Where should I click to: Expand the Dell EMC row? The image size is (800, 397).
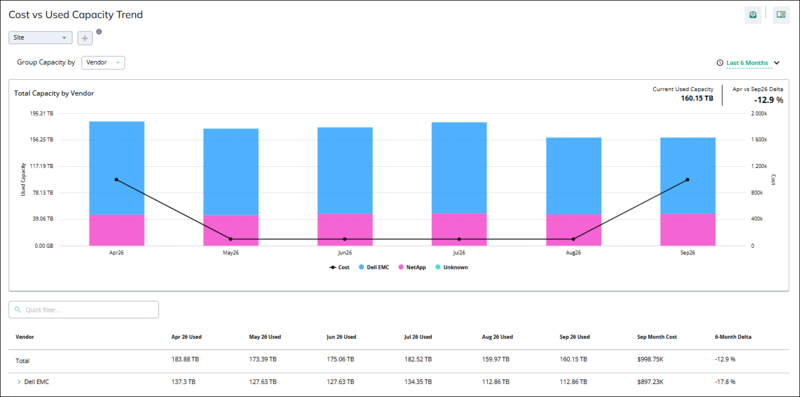point(19,382)
